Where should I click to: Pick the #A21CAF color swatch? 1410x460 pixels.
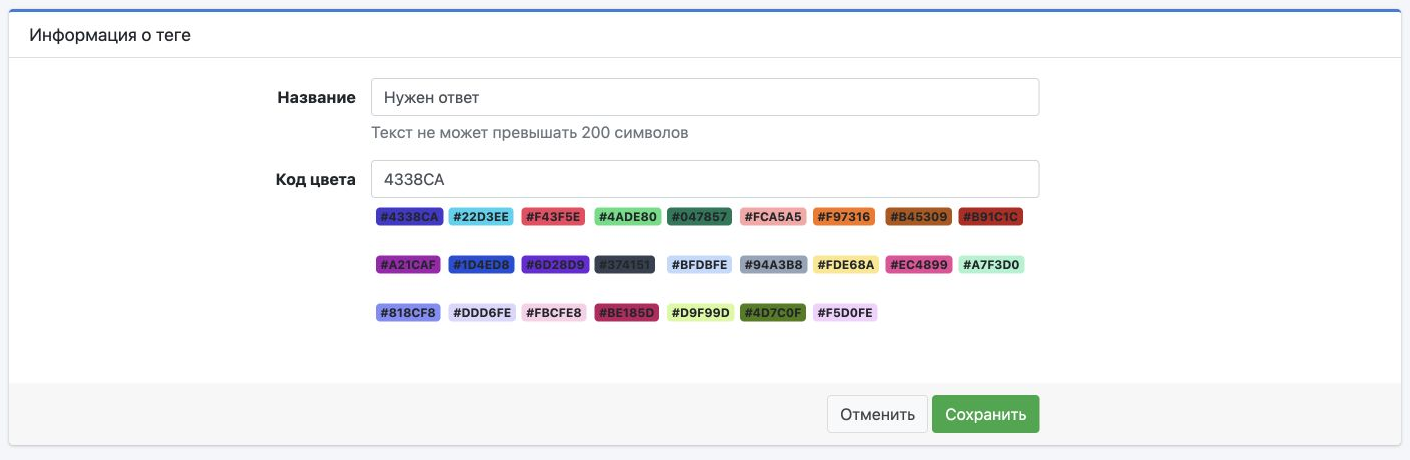[409, 265]
